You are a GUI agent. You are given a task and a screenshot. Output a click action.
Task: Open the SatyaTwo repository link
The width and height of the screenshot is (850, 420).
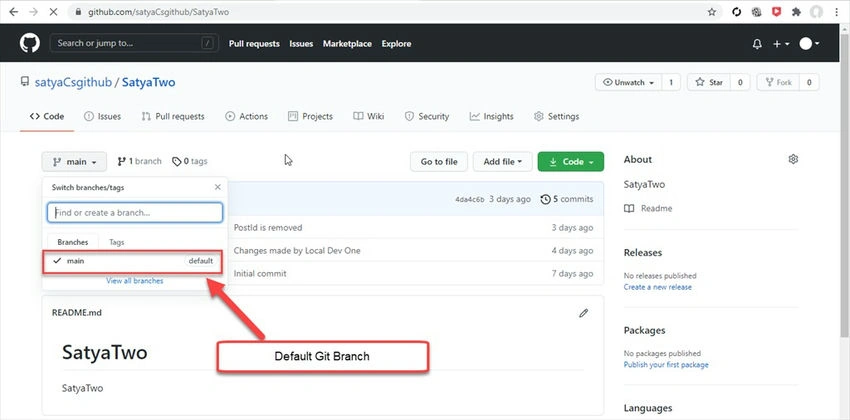149,82
